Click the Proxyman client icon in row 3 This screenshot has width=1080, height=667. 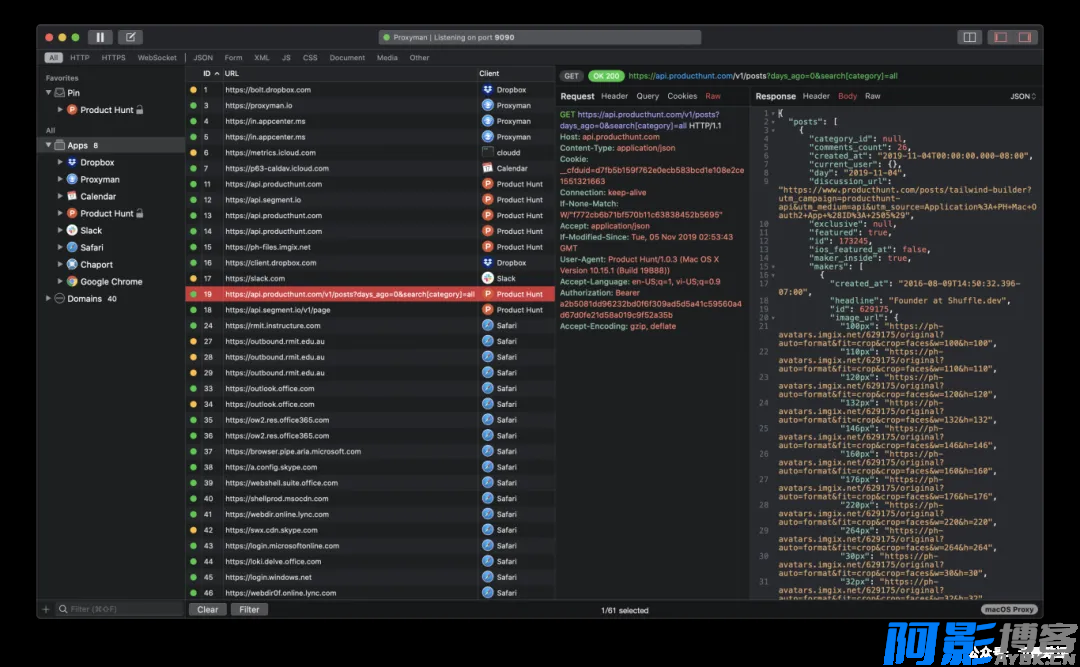click(488, 105)
